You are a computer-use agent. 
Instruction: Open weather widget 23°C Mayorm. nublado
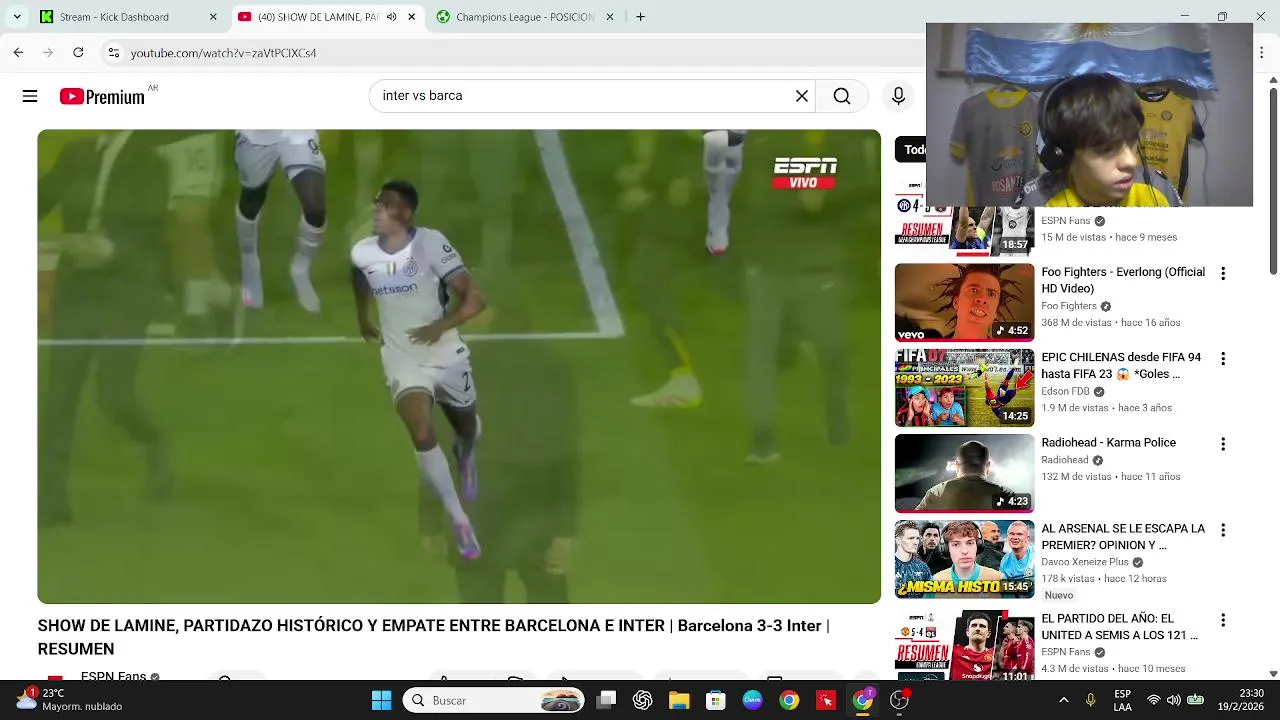[70, 700]
